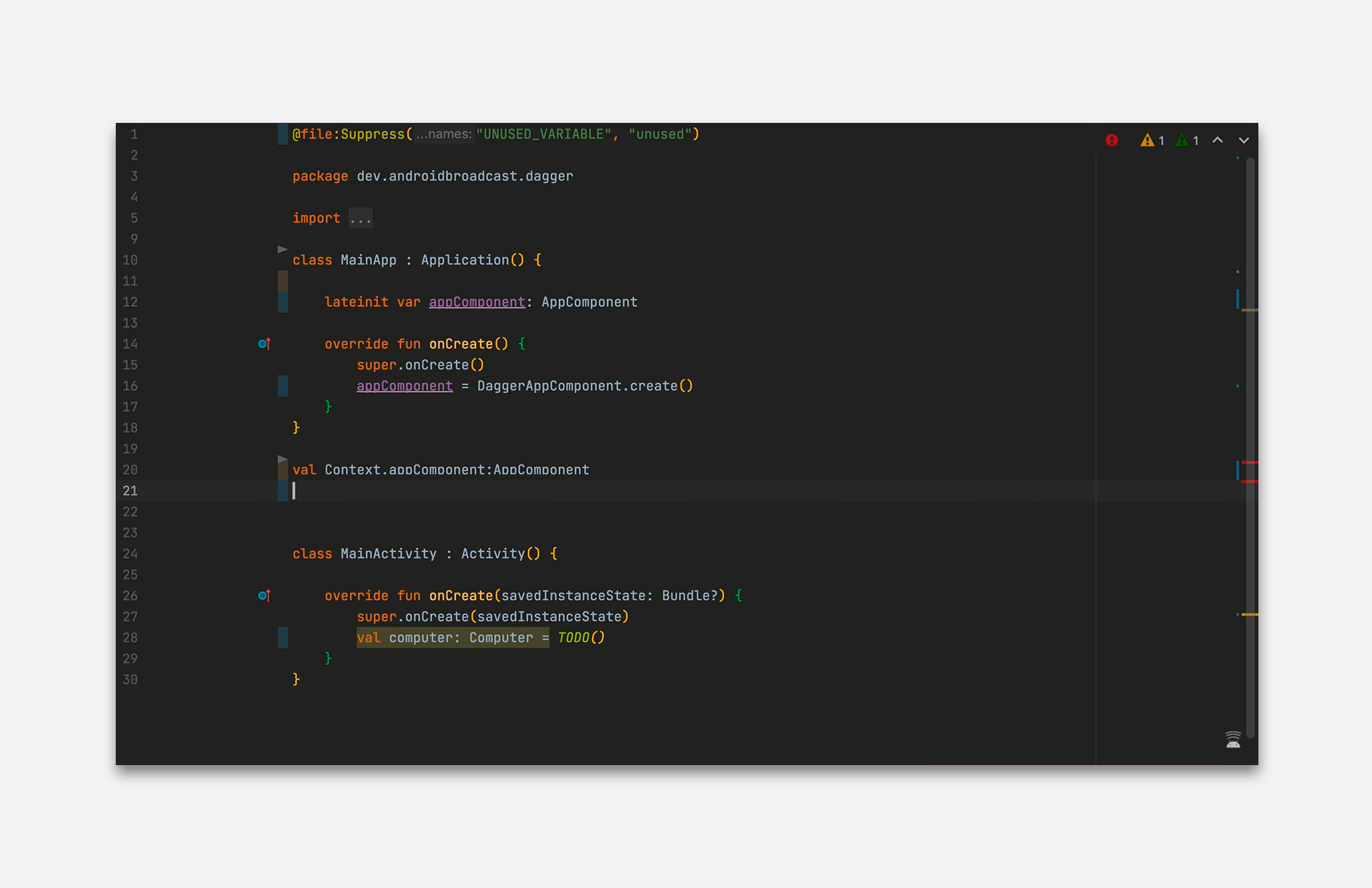Click the red error stripe mark in the scrollbar
Screen dimensions: 1372x888
pyautogui.click(x=1249, y=463)
